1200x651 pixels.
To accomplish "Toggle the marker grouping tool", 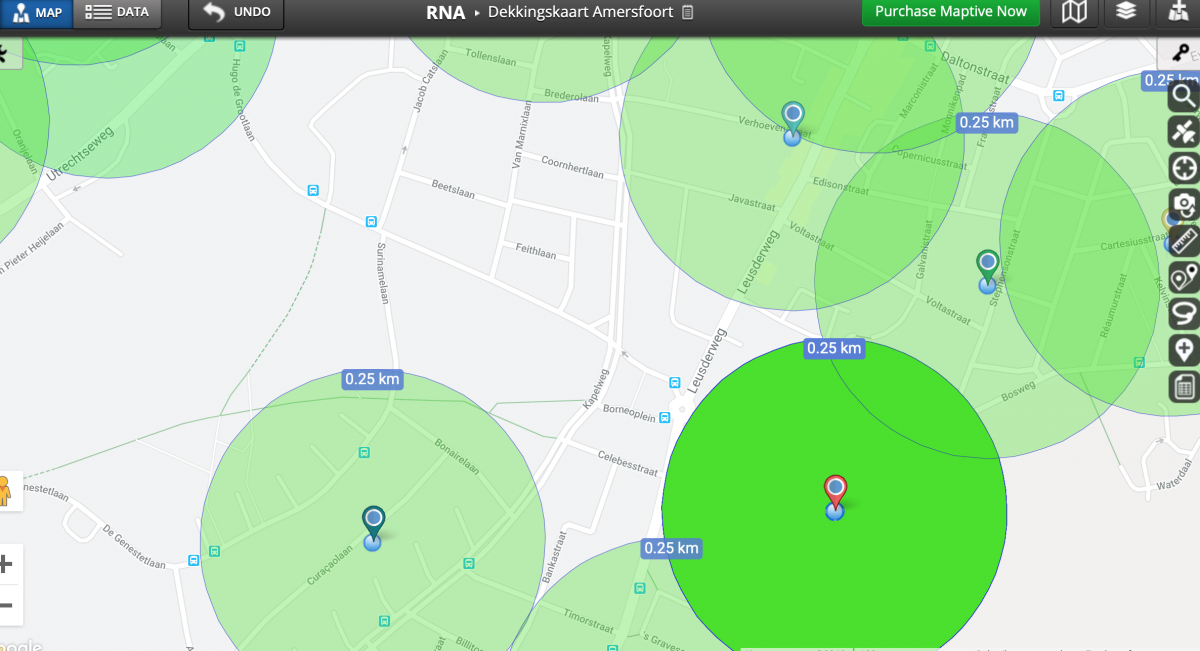I will [1183, 279].
